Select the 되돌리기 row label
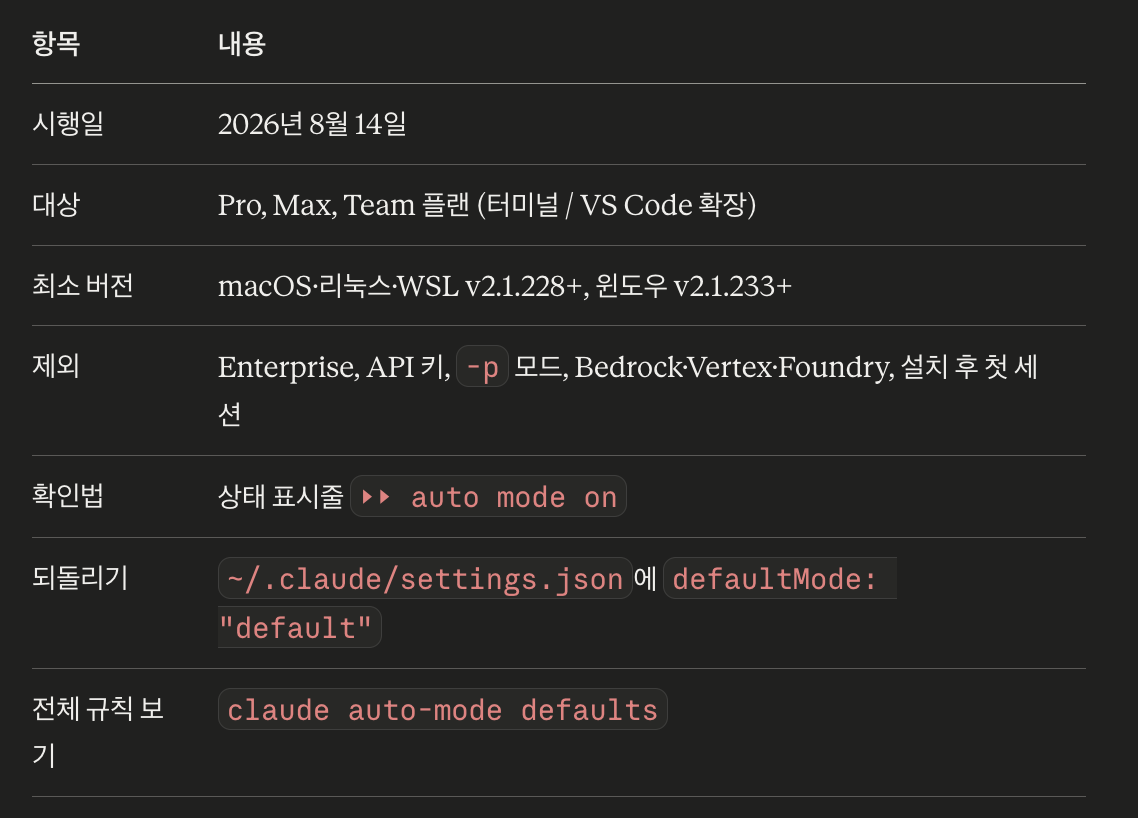Viewport: 1138px width, 818px height. click(80, 578)
